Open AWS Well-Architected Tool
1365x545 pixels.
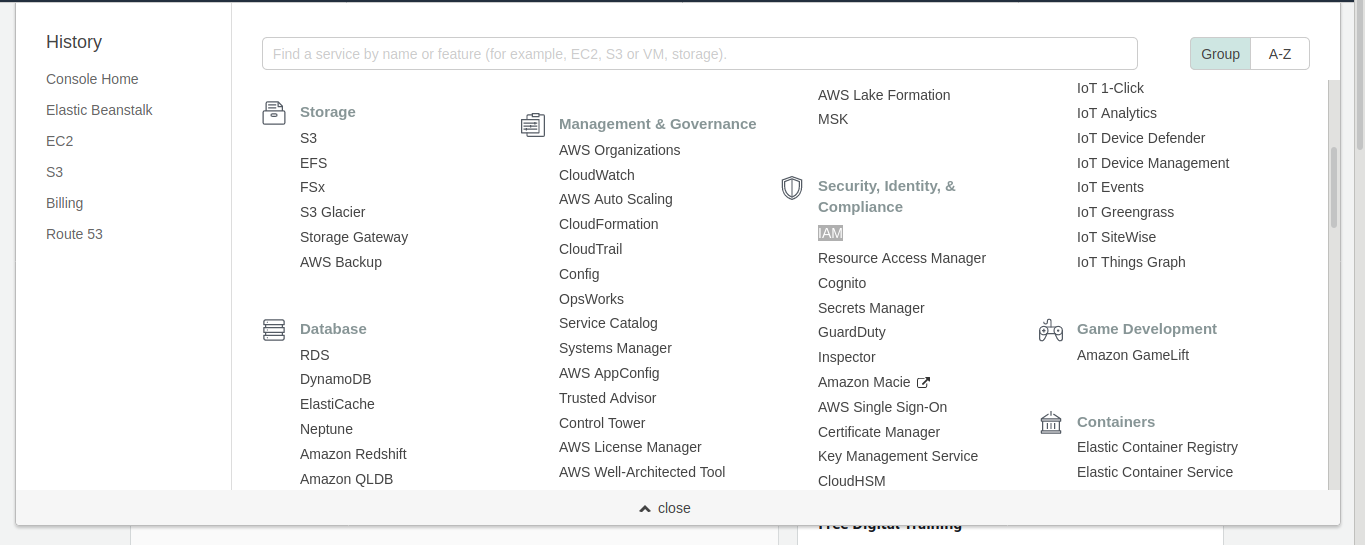click(x=642, y=472)
